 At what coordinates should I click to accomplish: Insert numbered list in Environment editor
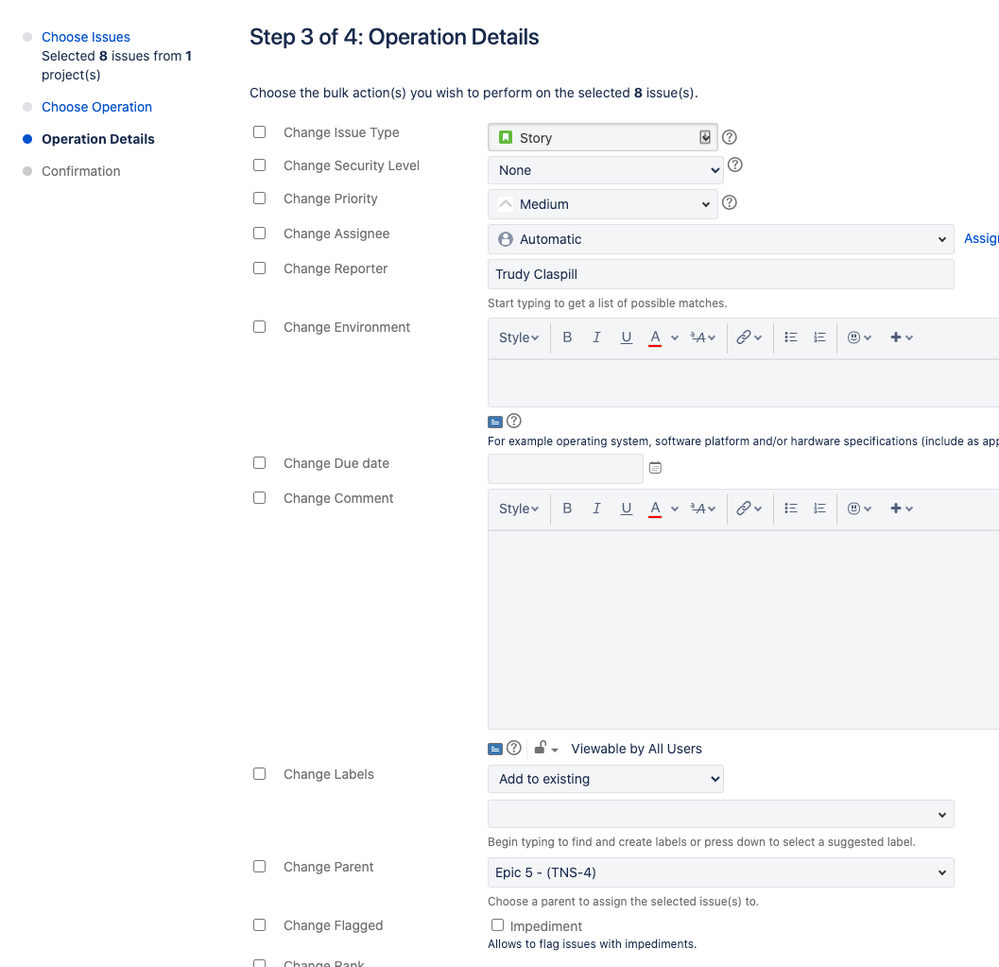819,338
